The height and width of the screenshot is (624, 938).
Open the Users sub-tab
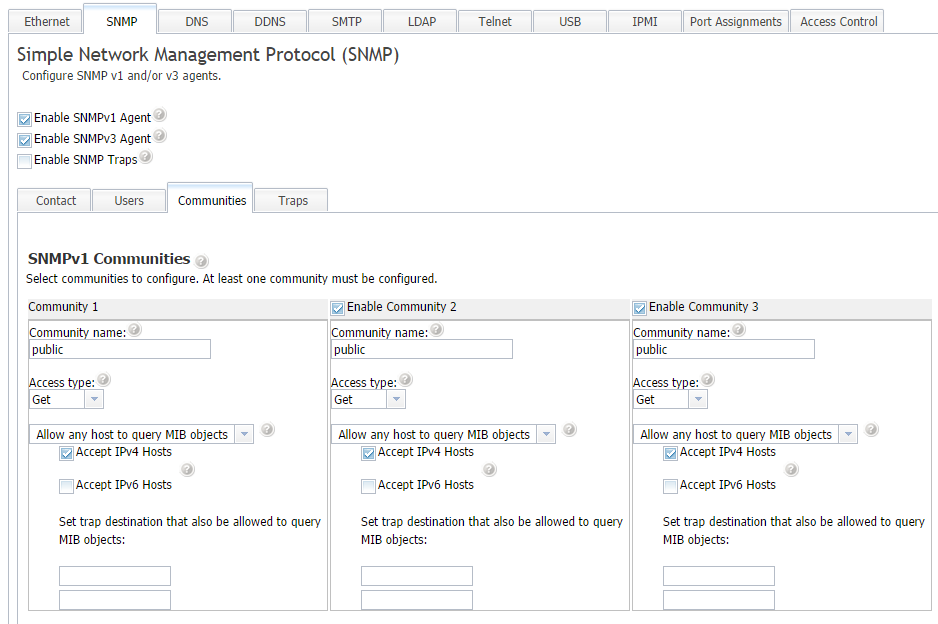pyautogui.click(x=129, y=201)
